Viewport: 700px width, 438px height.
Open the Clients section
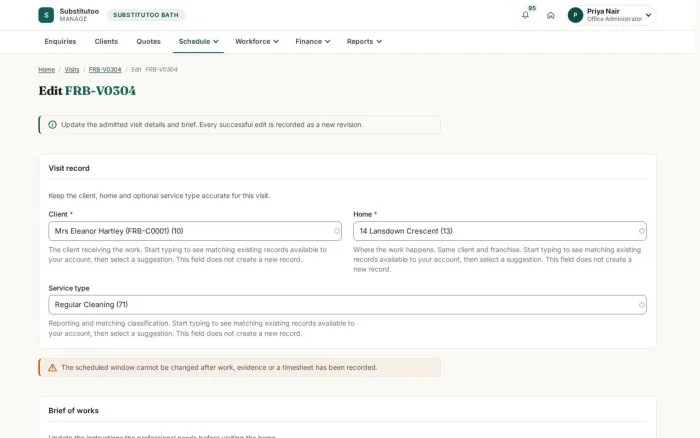click(x=106, y=42)
